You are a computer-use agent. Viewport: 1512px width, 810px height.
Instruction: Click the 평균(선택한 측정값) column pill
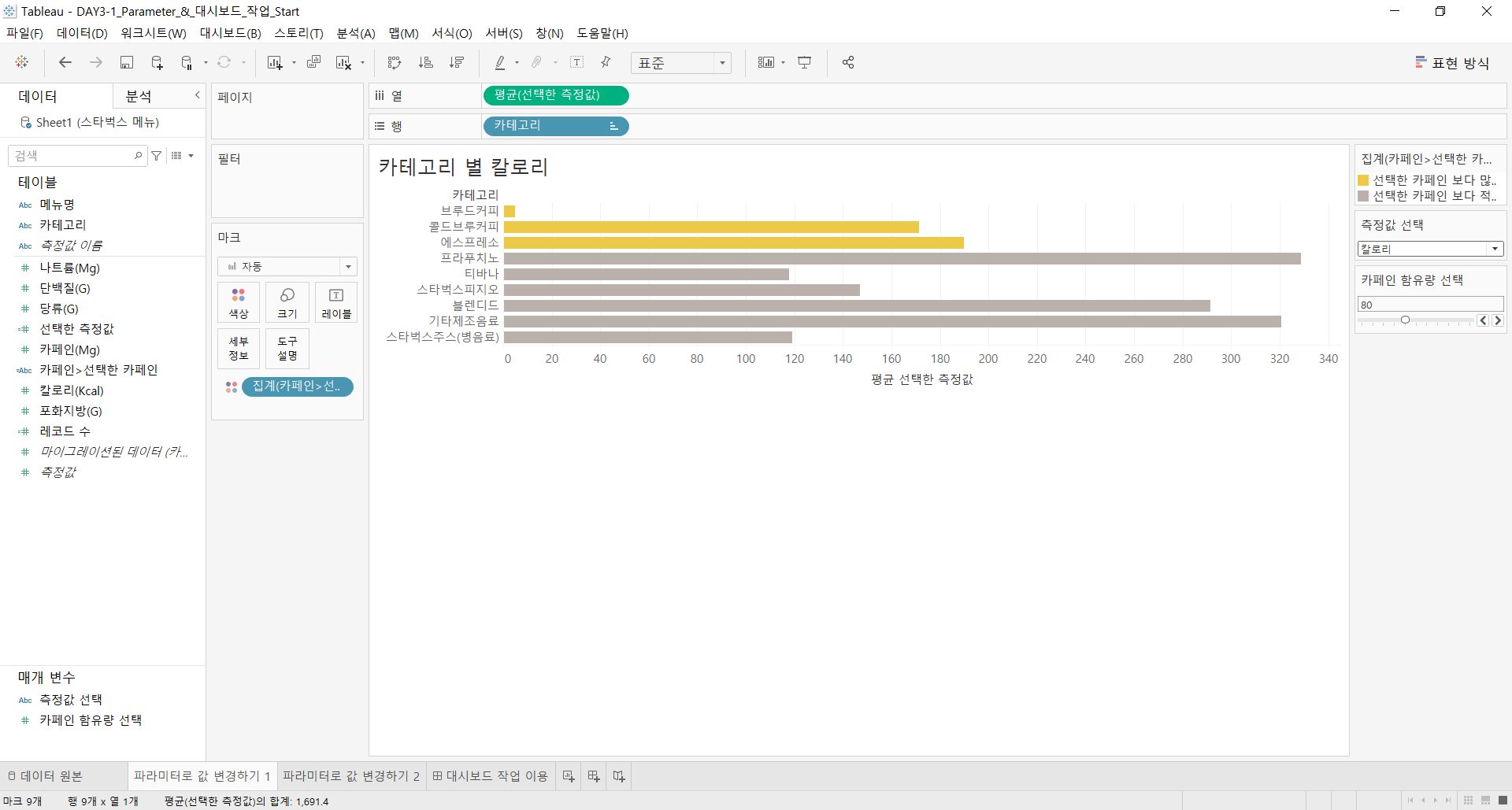pyautogui.click(x=555, y=95)
